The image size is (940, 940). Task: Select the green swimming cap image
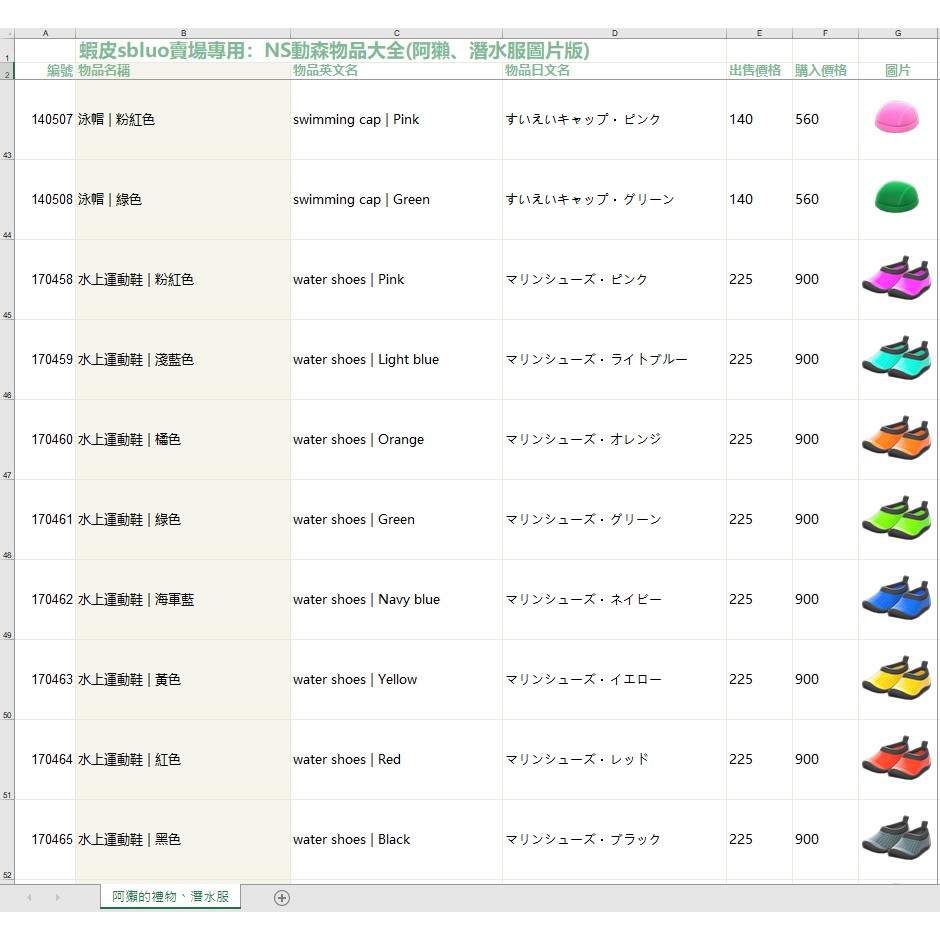point(896,197)
